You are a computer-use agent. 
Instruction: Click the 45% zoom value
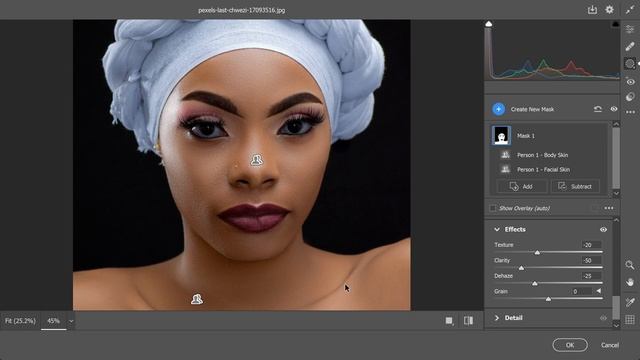pyautogui.click(x=53, y=321)
